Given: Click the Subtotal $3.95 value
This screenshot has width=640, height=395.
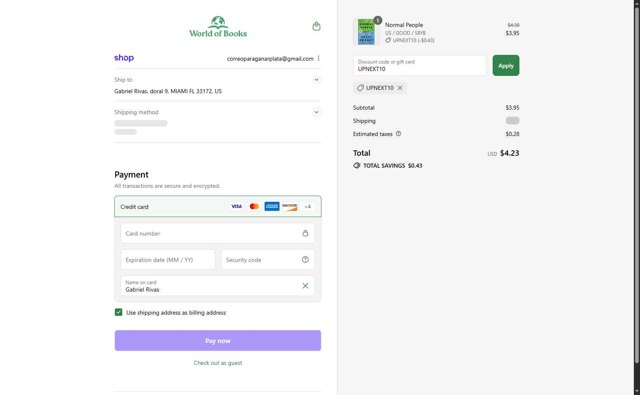Looking at the screenshot, I should pyautogui.click(x=513, y=108).
